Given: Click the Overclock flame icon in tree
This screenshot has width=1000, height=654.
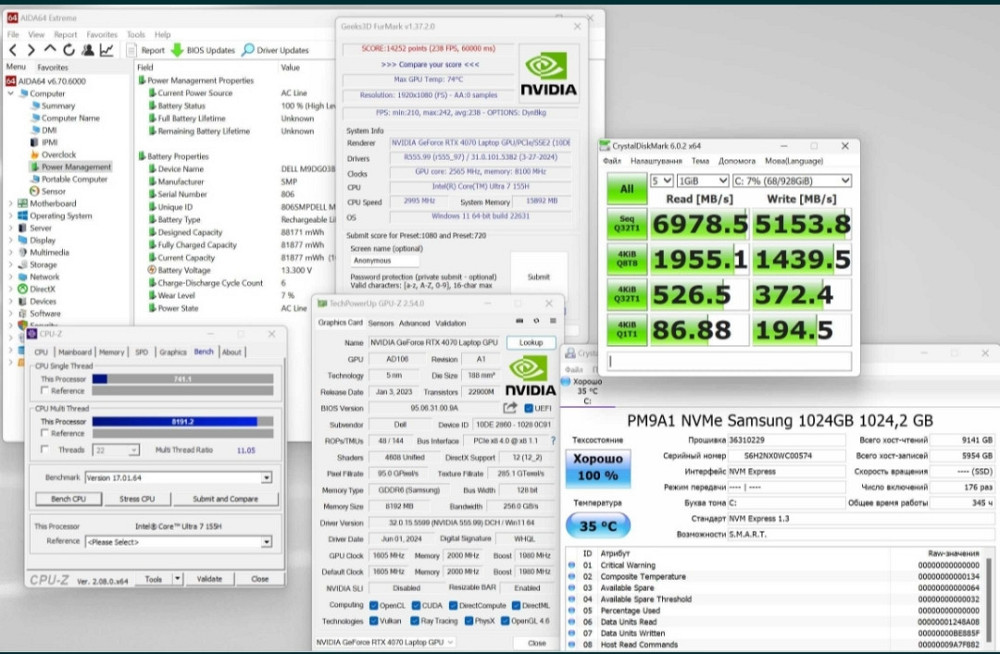Looking at the screenshot, I should coord(33,155).
